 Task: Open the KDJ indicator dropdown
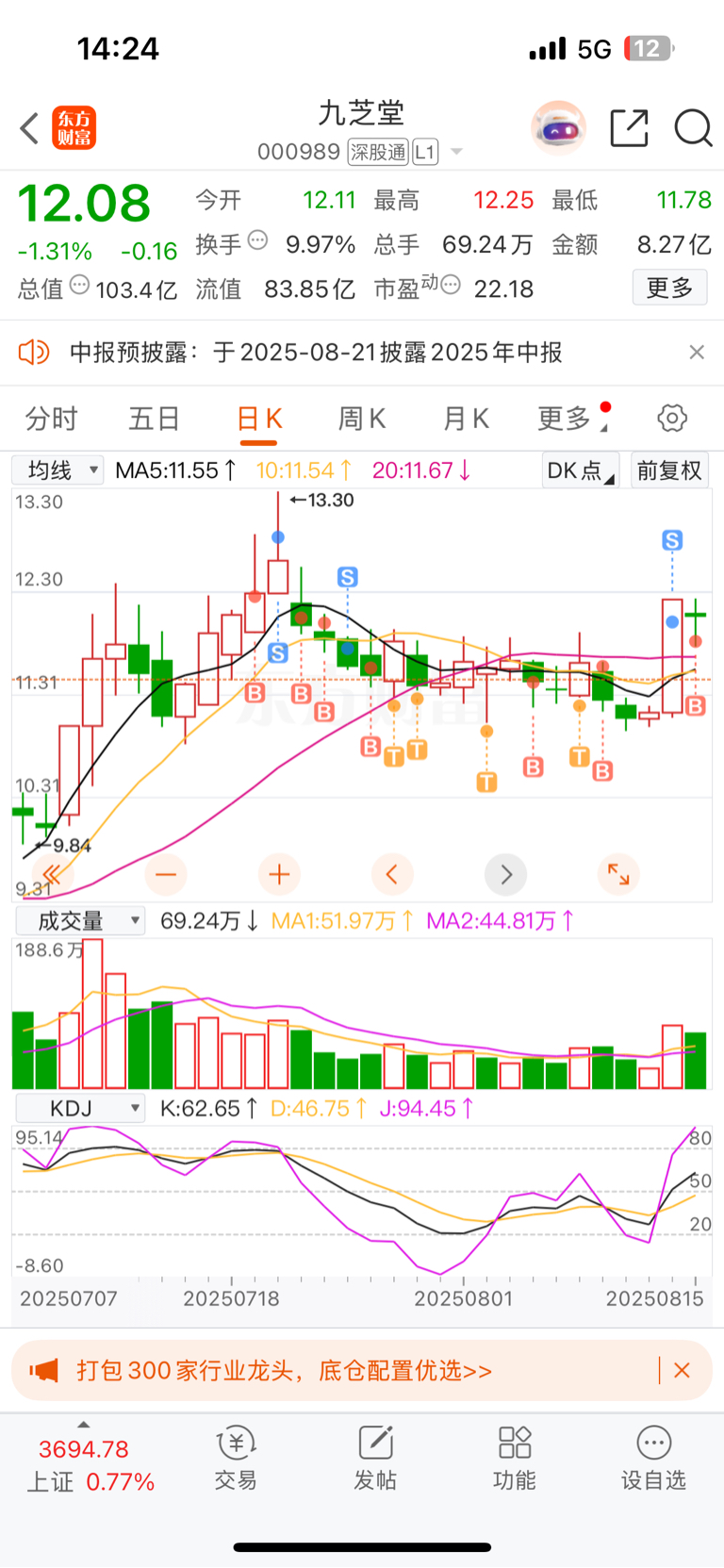coord(79,1108)
